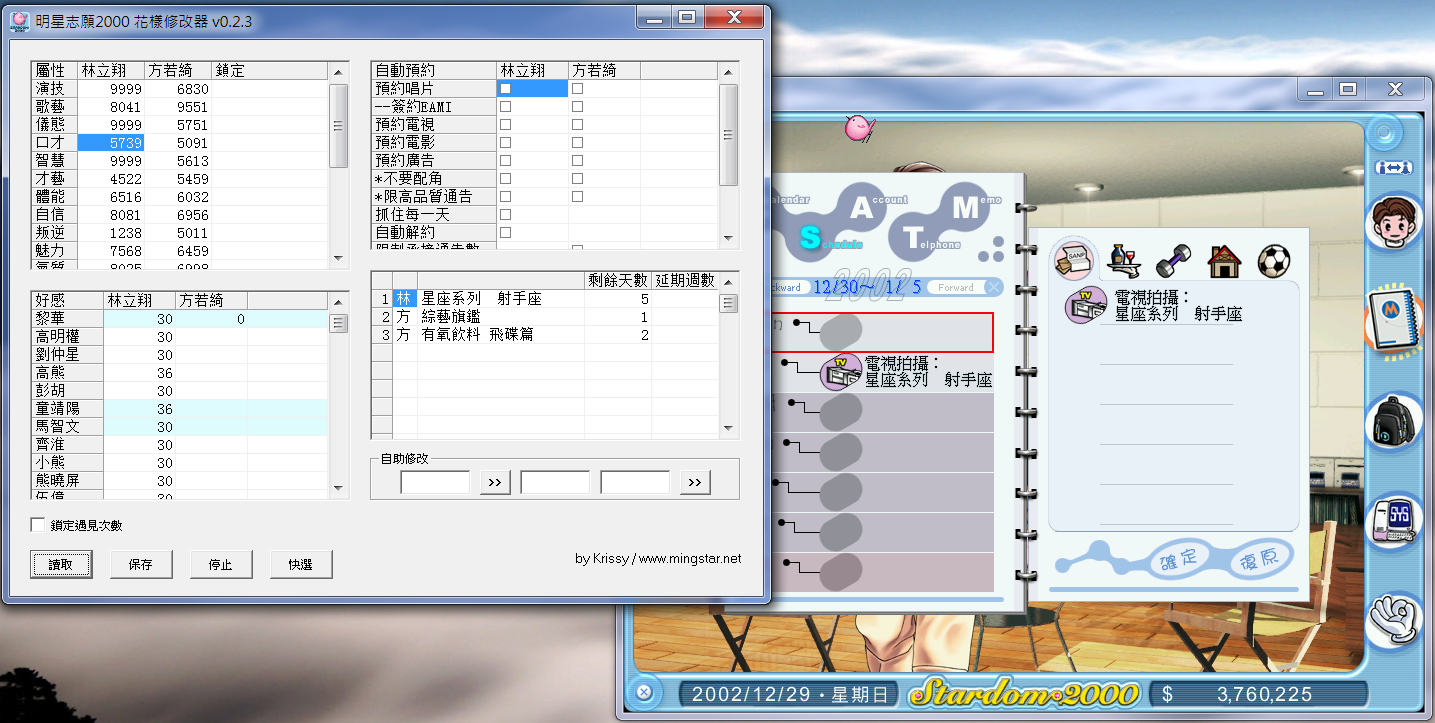Image resolution: width=1435 pixels, height=723 pixels.
Task: Select the row 綜藝旗艦 in schedule table
Action: click(x=544, y=317)
